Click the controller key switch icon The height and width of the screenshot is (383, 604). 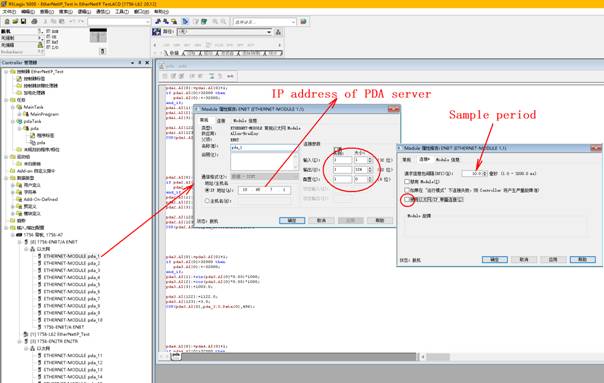[98, 35]
